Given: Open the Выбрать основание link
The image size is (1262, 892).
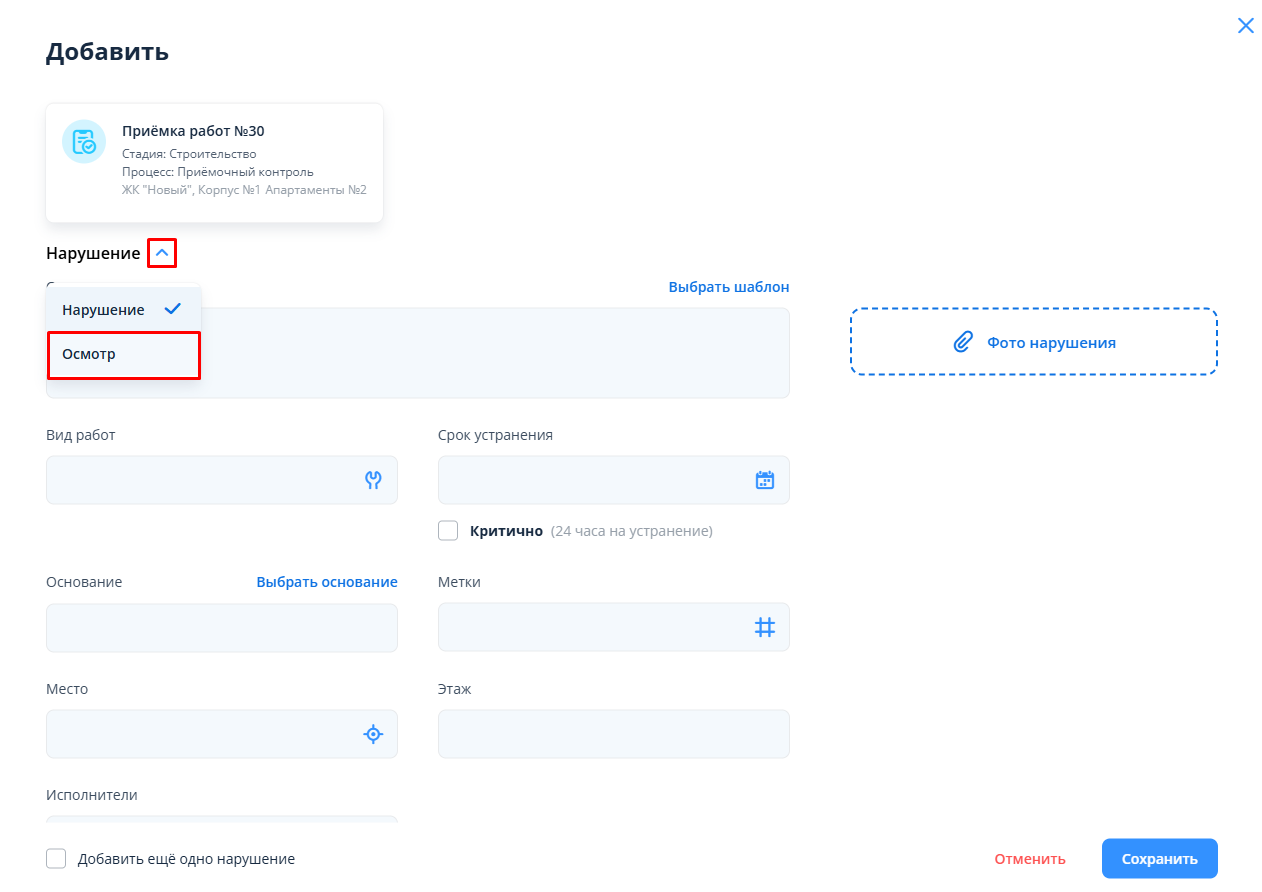Looking at the screenshot, I should [326, 582].
